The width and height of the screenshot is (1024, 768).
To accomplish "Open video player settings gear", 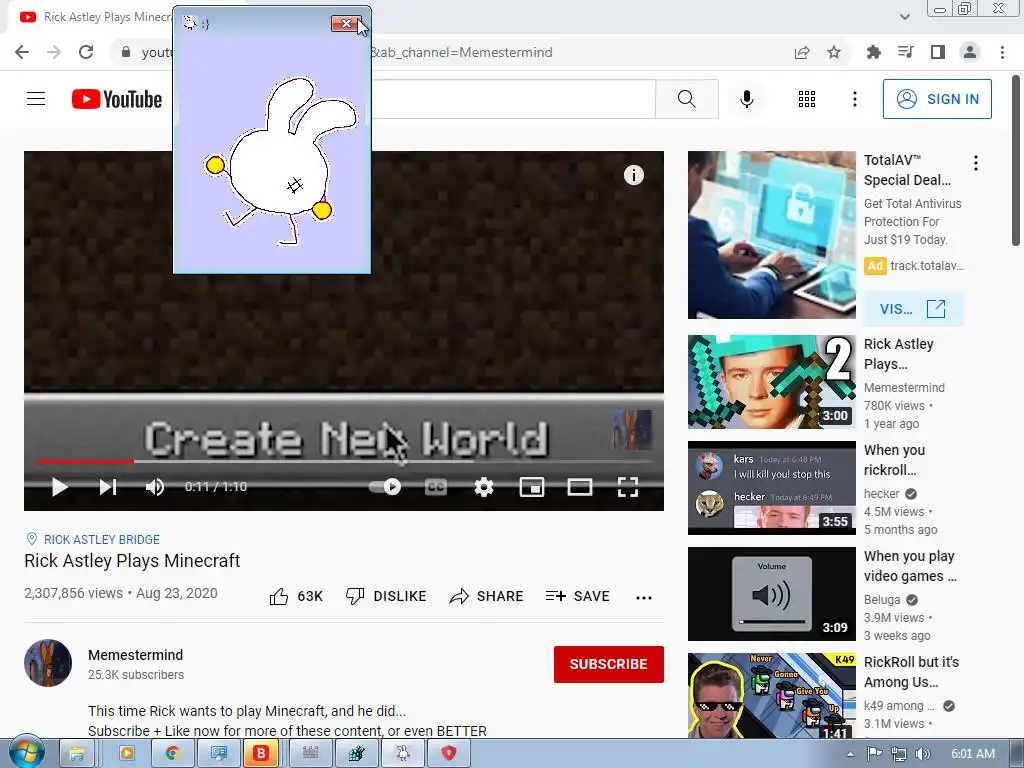I will point(483,487).
